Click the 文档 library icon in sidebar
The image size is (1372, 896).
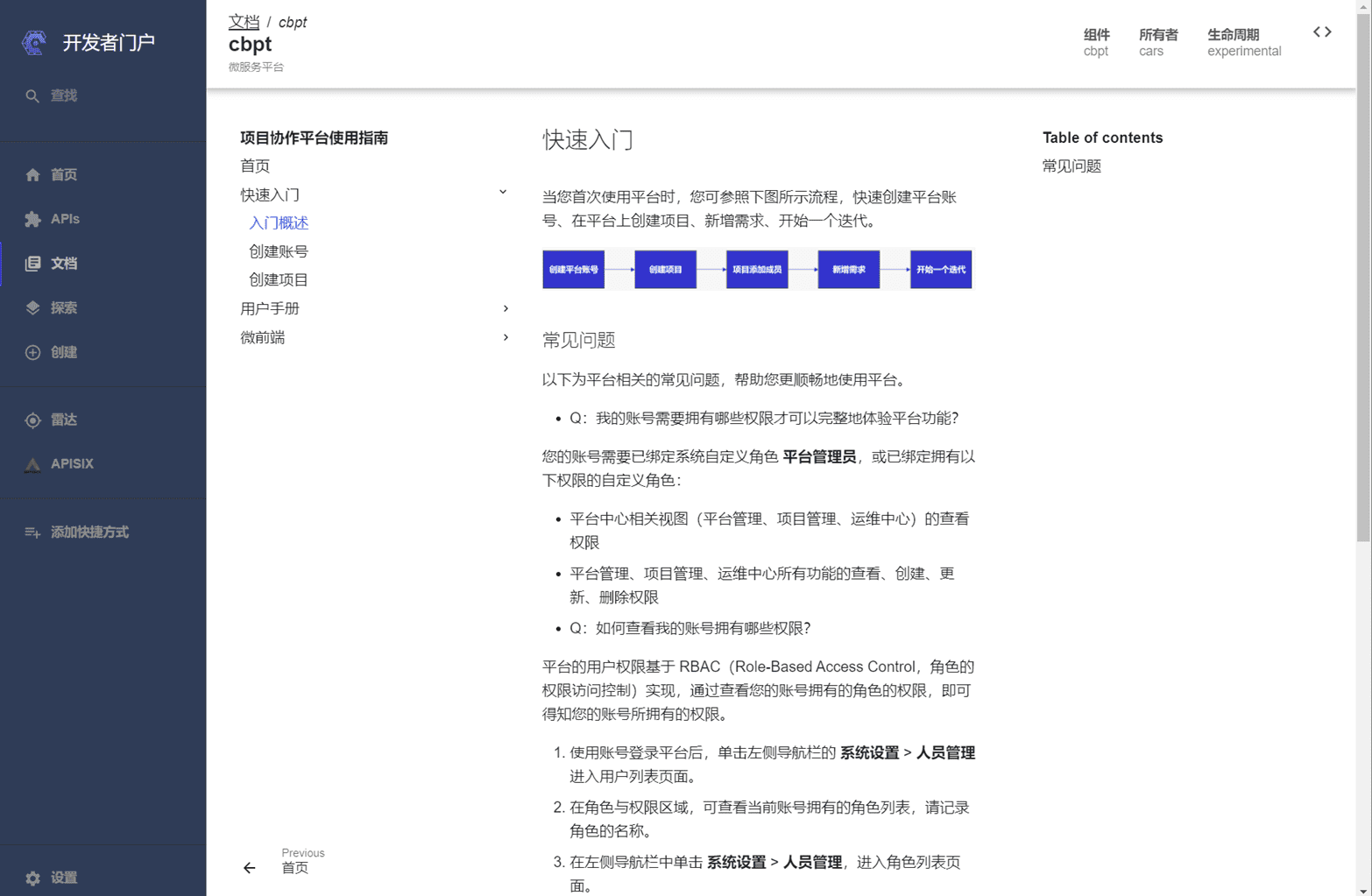[x=32, y=264]
